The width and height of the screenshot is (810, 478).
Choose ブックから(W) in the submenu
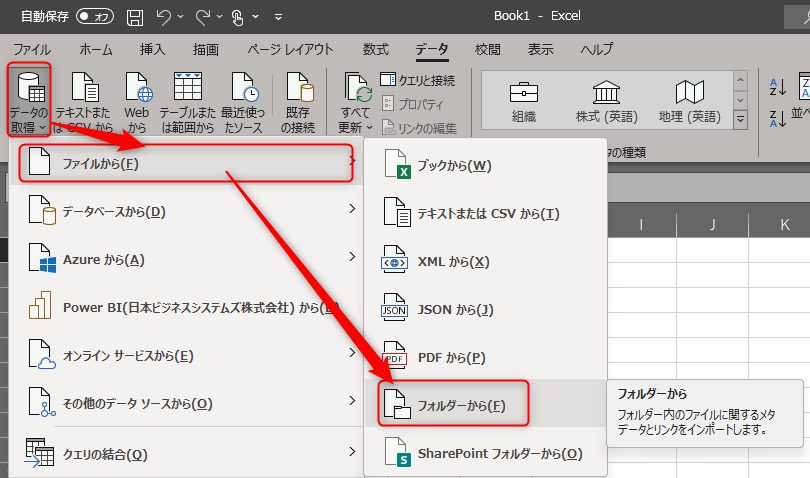point(486,165)
